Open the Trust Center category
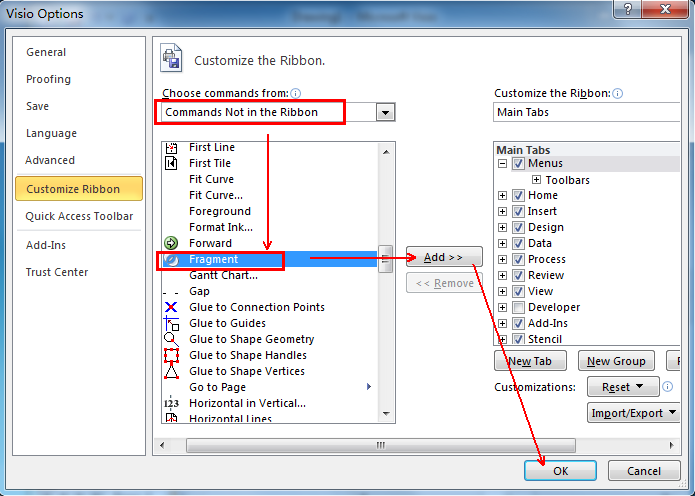The height and width of the screenshot is (496, 695). point(57,272)
